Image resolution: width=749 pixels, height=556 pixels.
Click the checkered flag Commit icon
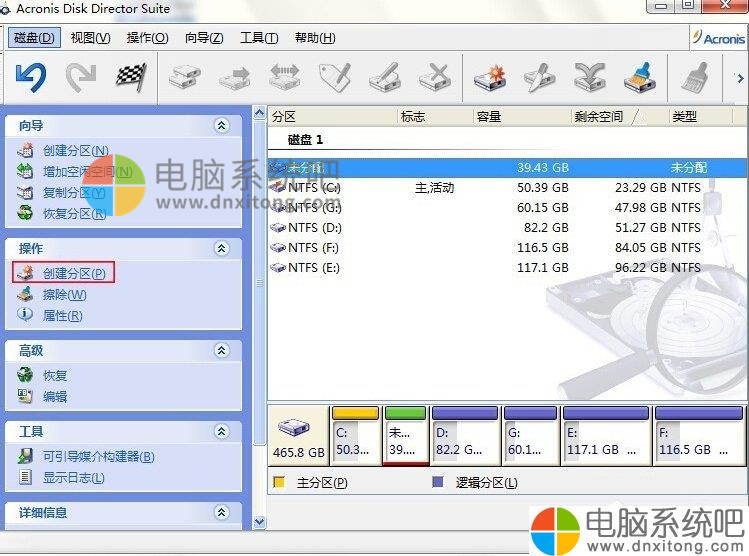[x=131, y=77]
